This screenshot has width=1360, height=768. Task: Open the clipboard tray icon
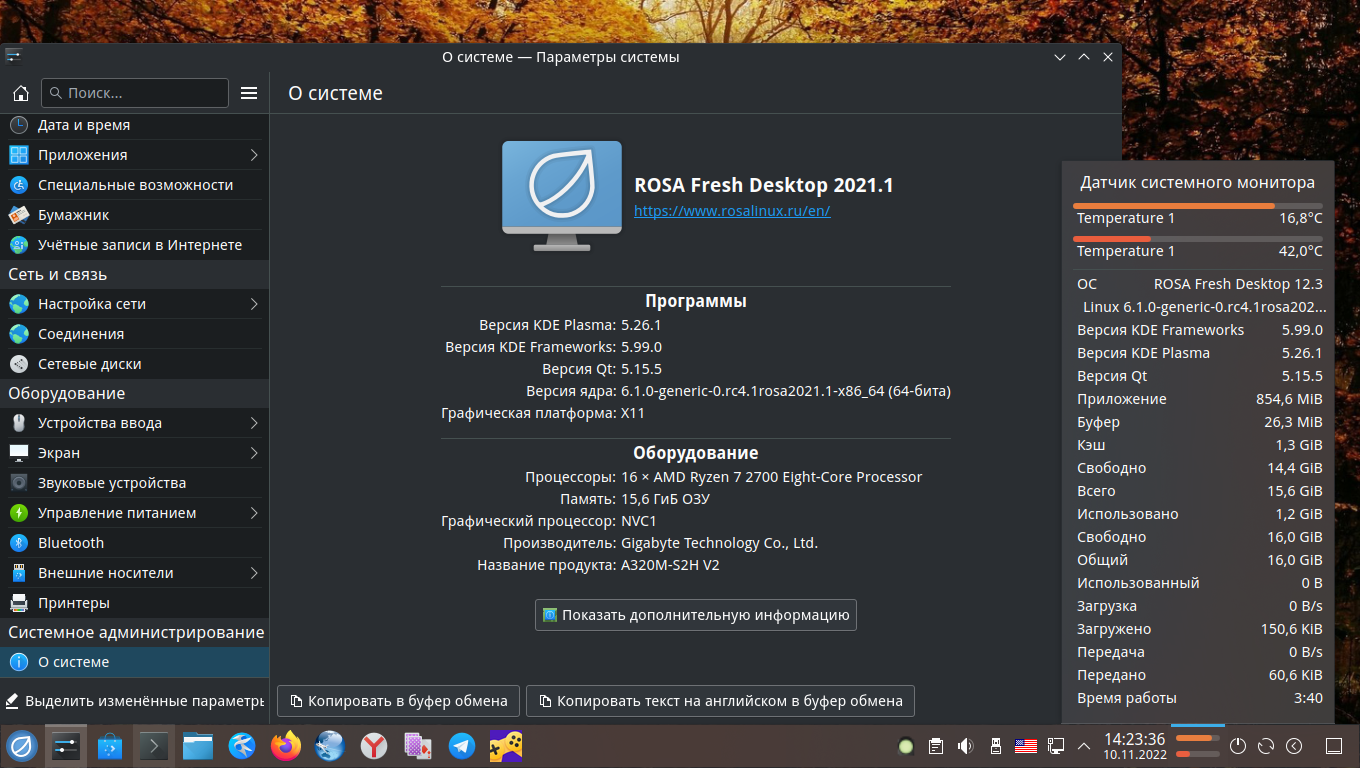point(936,746)
